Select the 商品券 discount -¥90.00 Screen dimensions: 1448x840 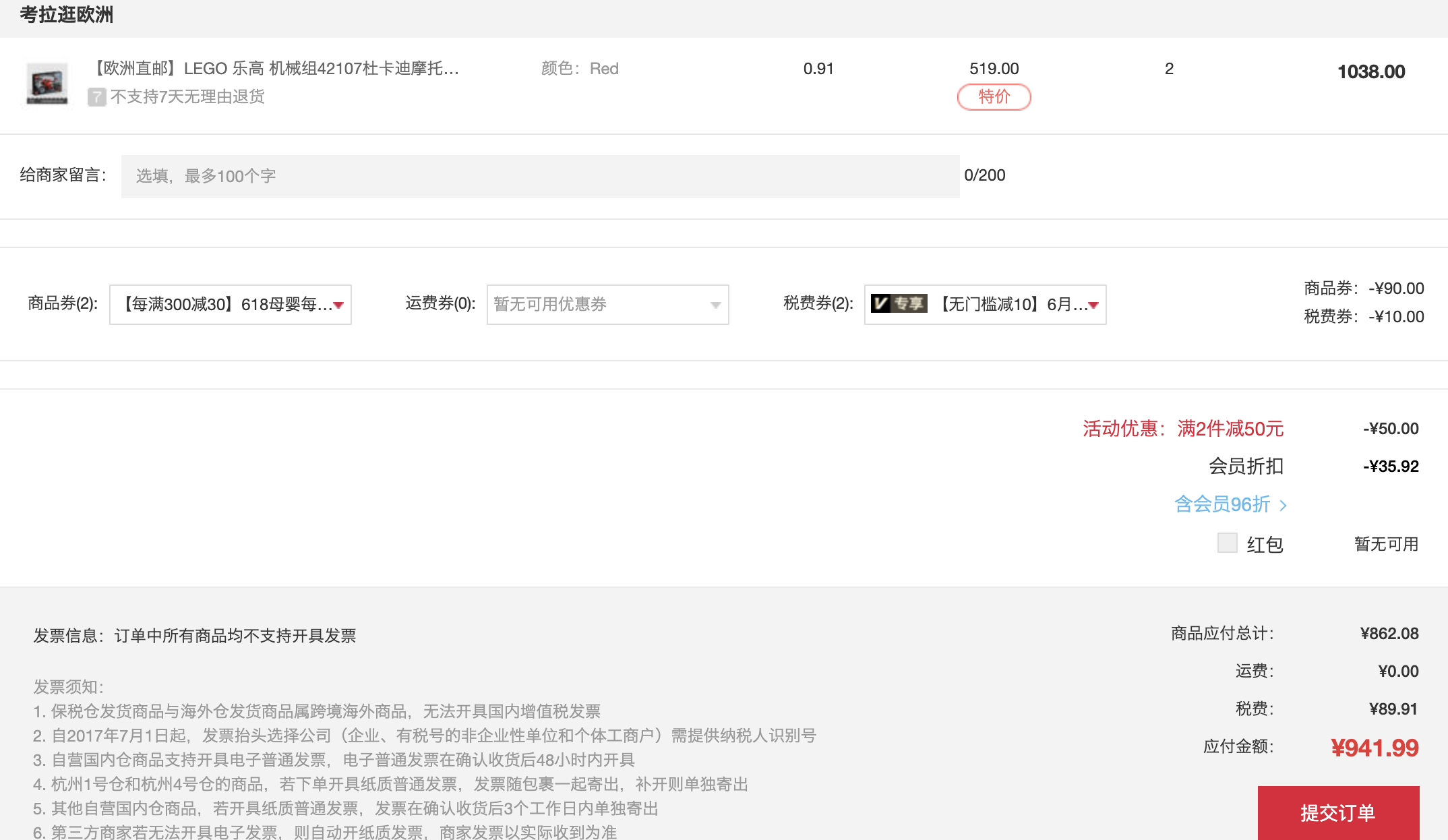pos(1396,289)
